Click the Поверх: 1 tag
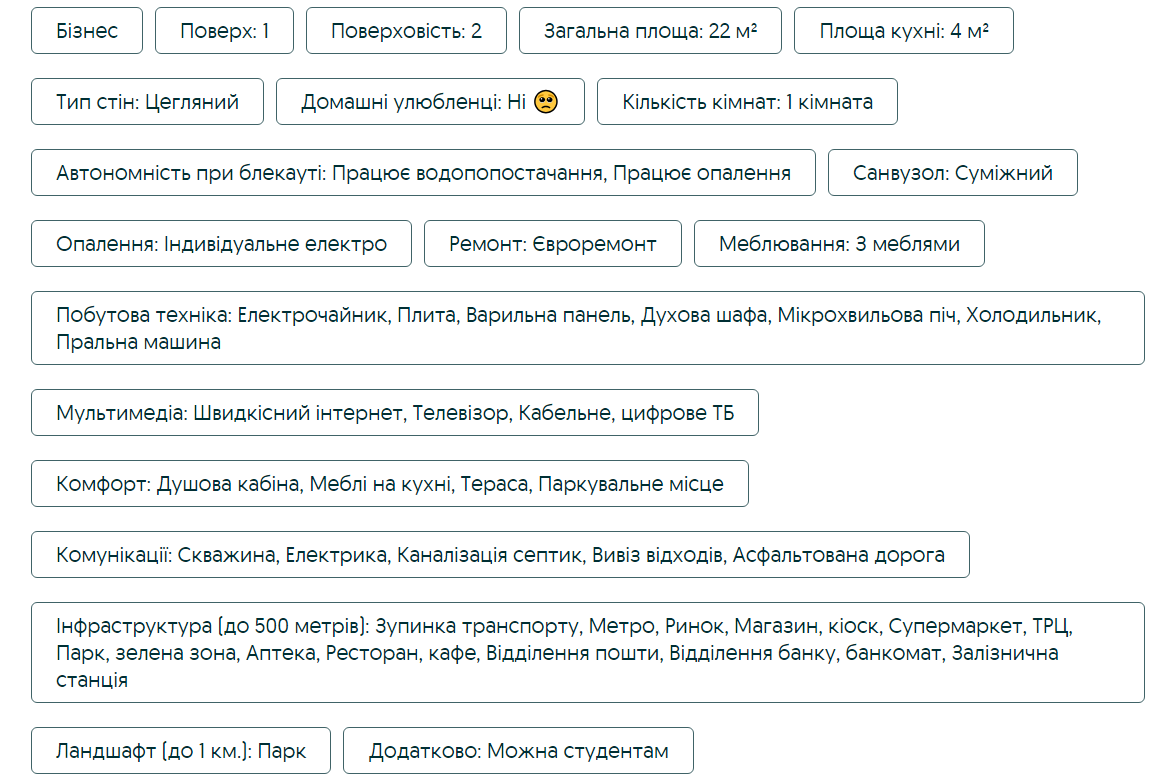This screenshot has width=1176, height=778. click(x=224, y=31)
